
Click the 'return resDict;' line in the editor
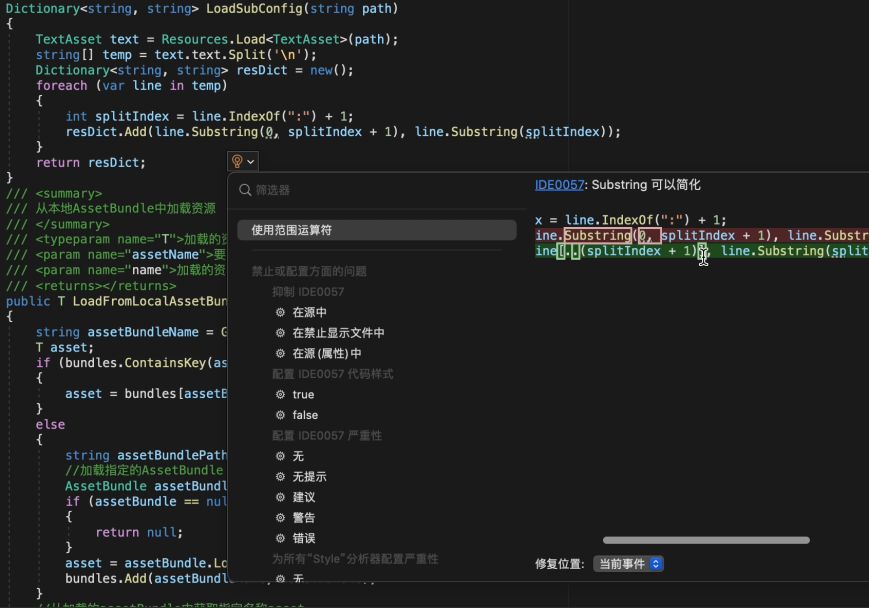[91, 162]
